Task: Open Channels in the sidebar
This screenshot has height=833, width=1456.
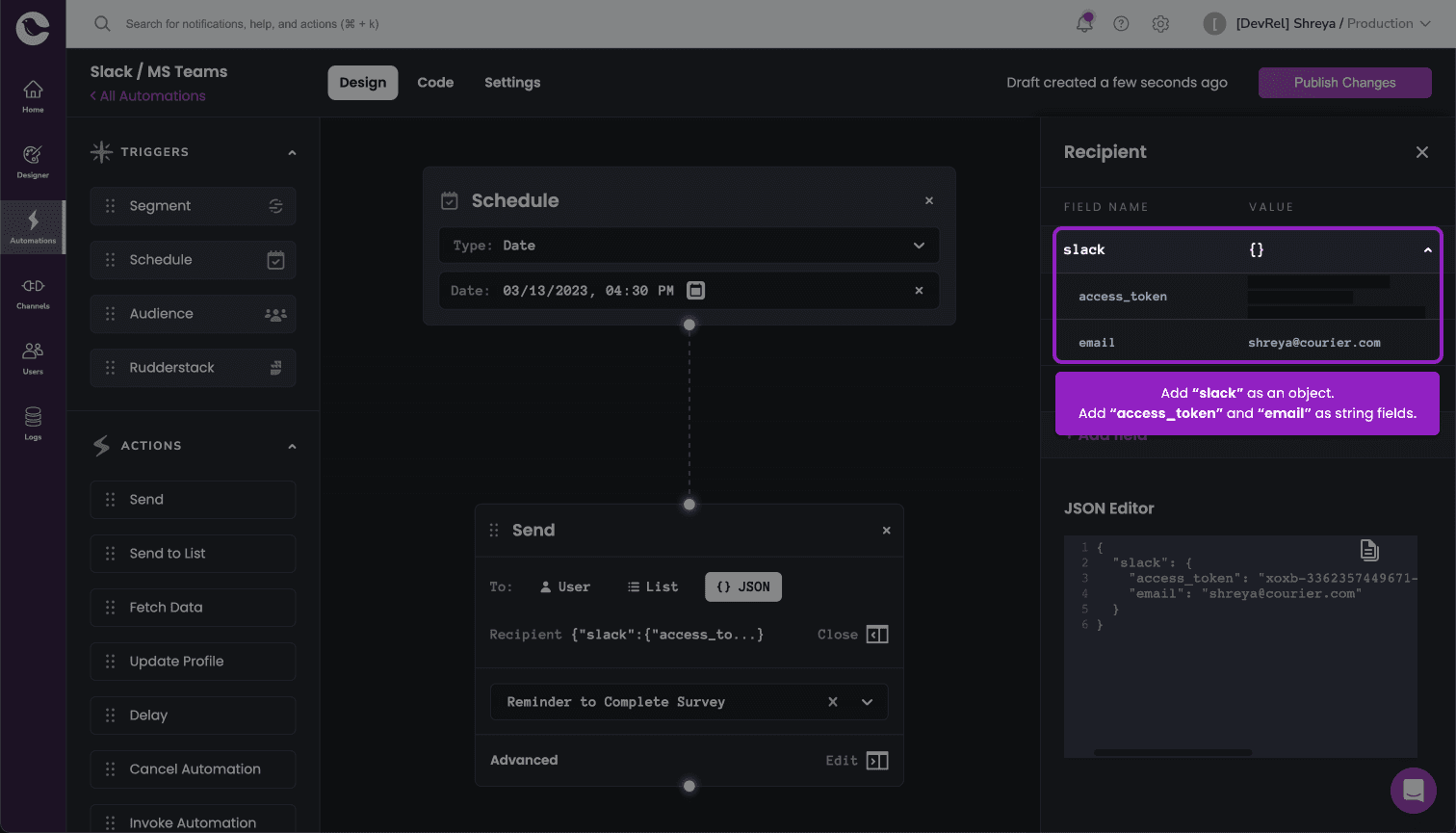Action: coord(33,292)
